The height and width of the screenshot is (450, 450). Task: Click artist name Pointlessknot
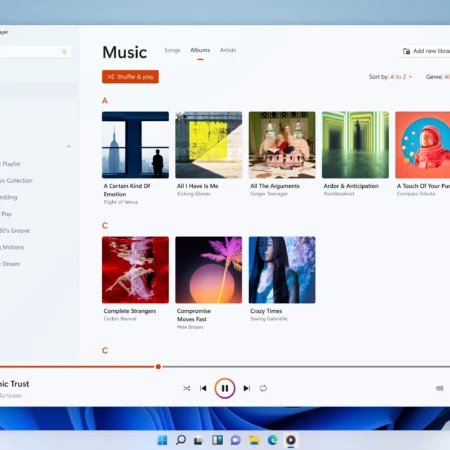pyautogui.click(x=339, y=194)
